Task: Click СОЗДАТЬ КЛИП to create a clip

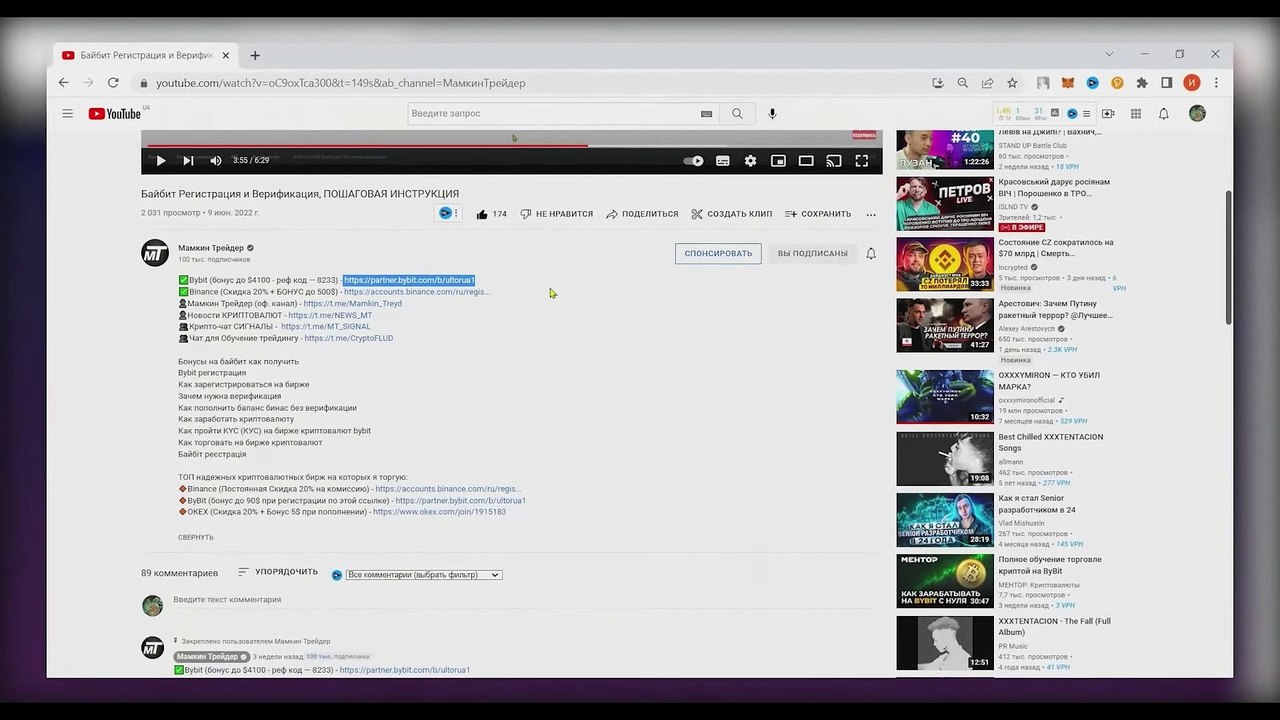Action: pos(731,214)
